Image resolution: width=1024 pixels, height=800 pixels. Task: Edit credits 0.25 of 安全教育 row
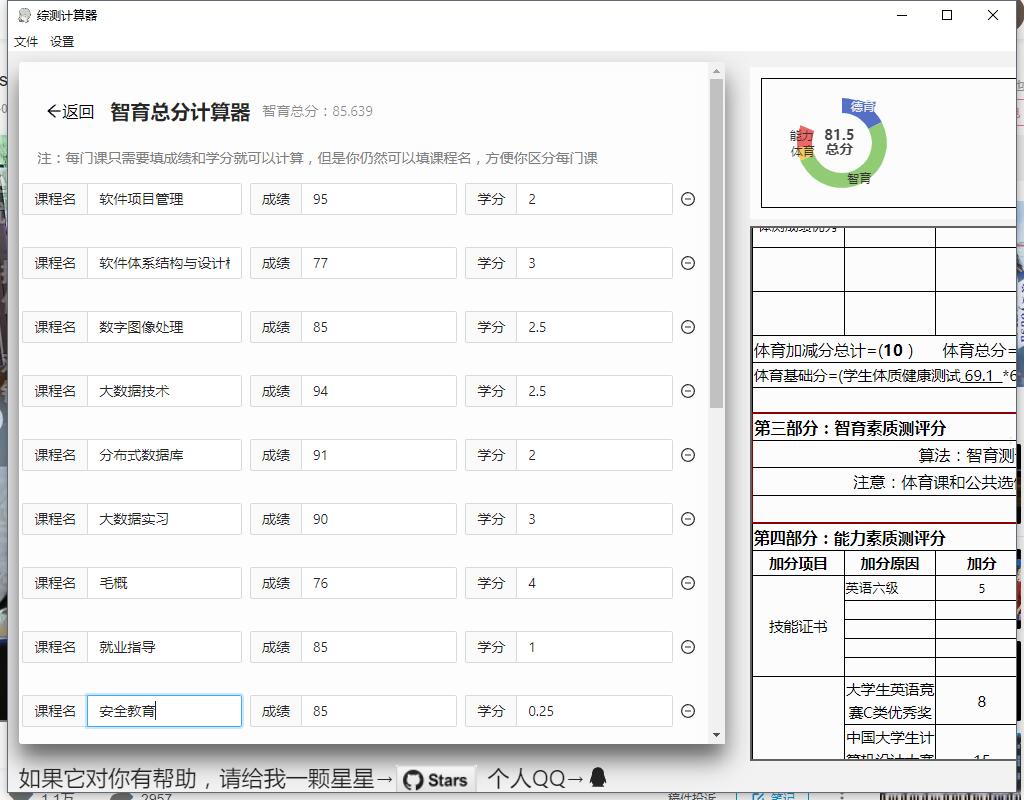(x=594, y=711)
